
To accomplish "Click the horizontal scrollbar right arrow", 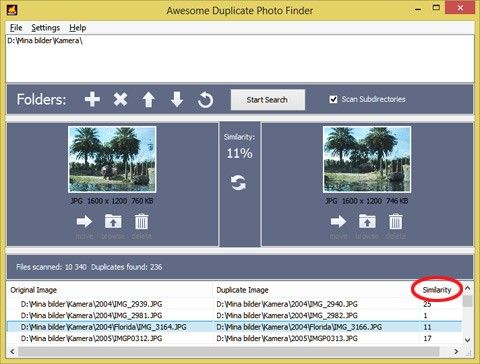I will 456,351.
